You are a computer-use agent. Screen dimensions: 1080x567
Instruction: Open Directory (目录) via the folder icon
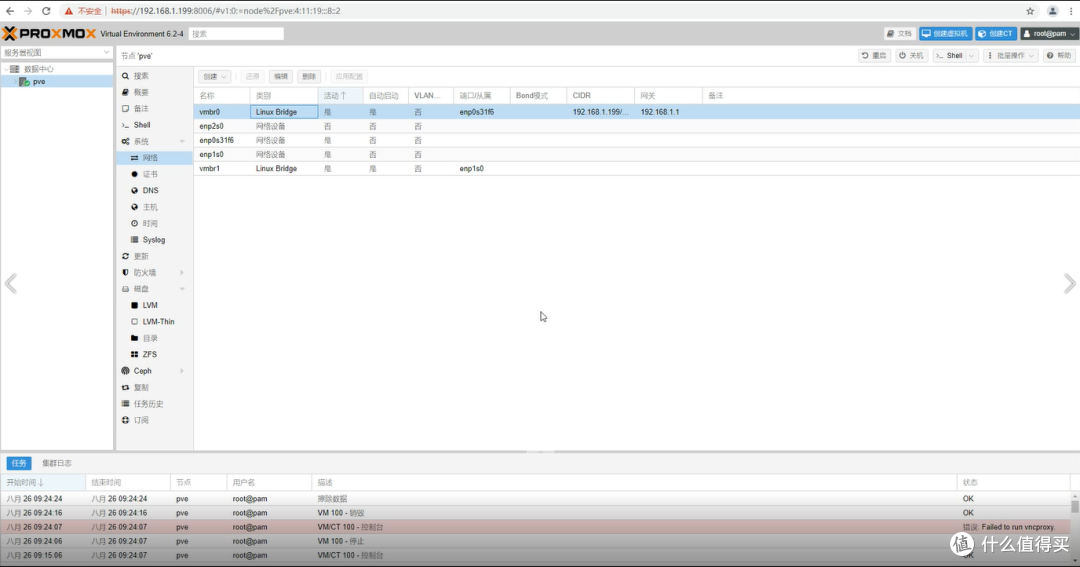click(x=134, y=338)
